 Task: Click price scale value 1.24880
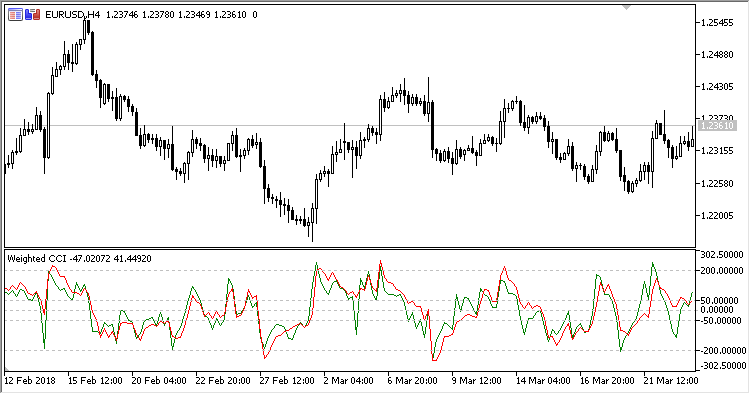tap(717, 55)
